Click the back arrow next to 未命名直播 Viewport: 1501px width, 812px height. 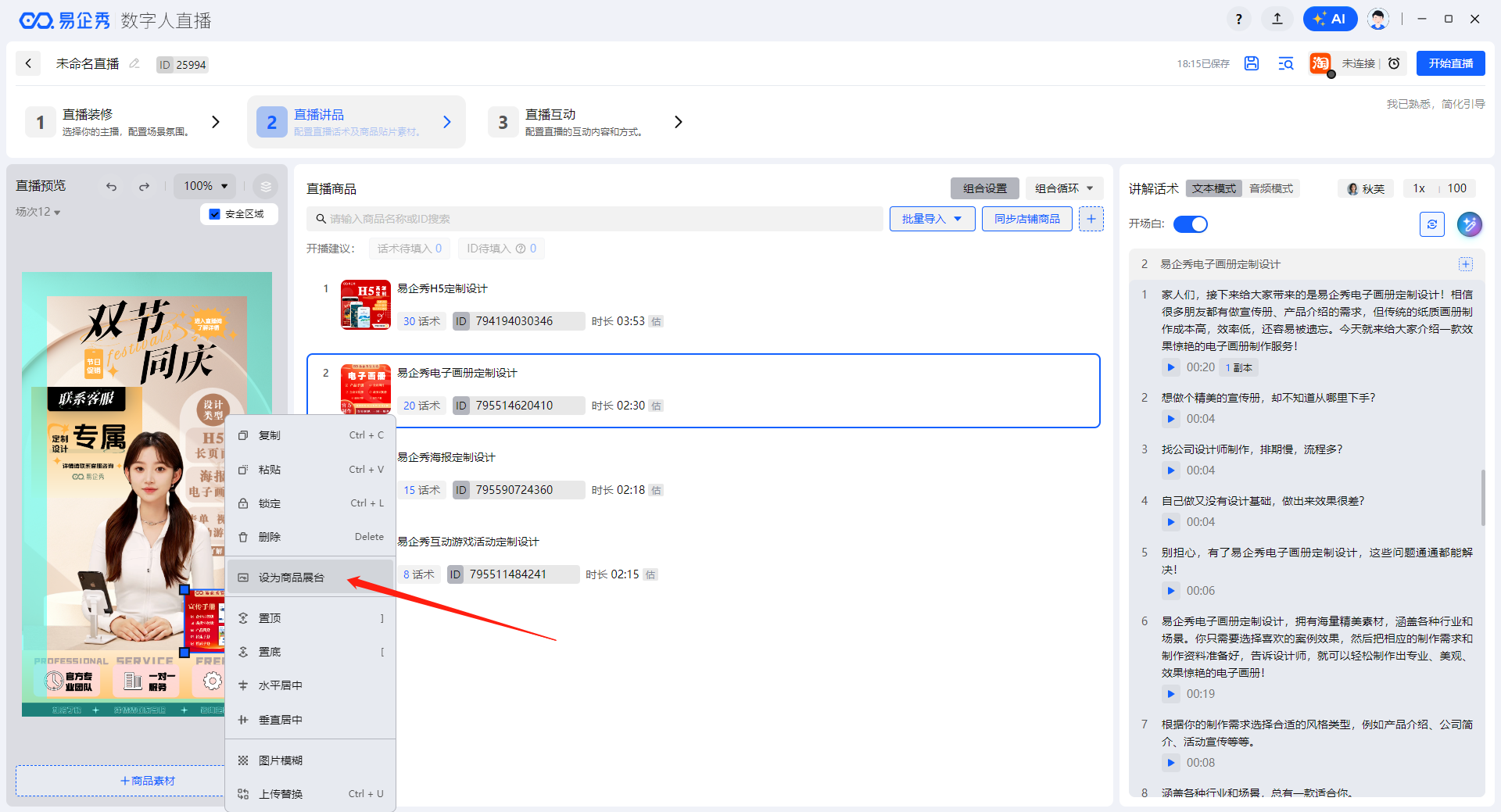pos(28,64)
